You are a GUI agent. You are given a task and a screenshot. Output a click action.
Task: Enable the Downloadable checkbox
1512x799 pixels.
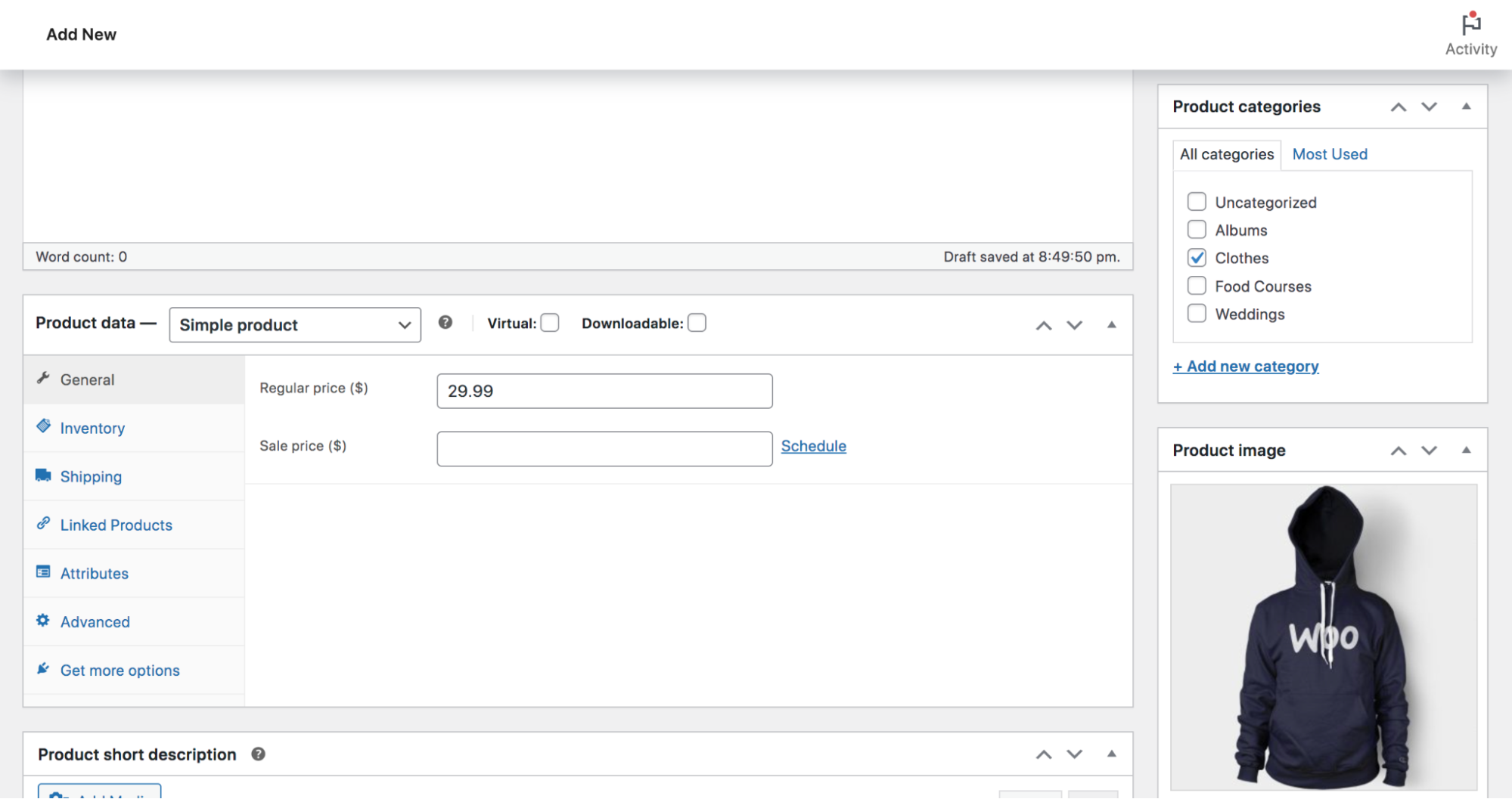click(697, 323)
